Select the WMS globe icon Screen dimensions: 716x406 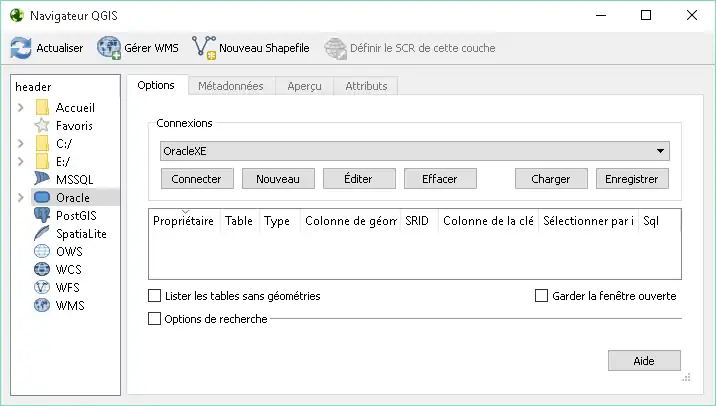click(42, 305)
